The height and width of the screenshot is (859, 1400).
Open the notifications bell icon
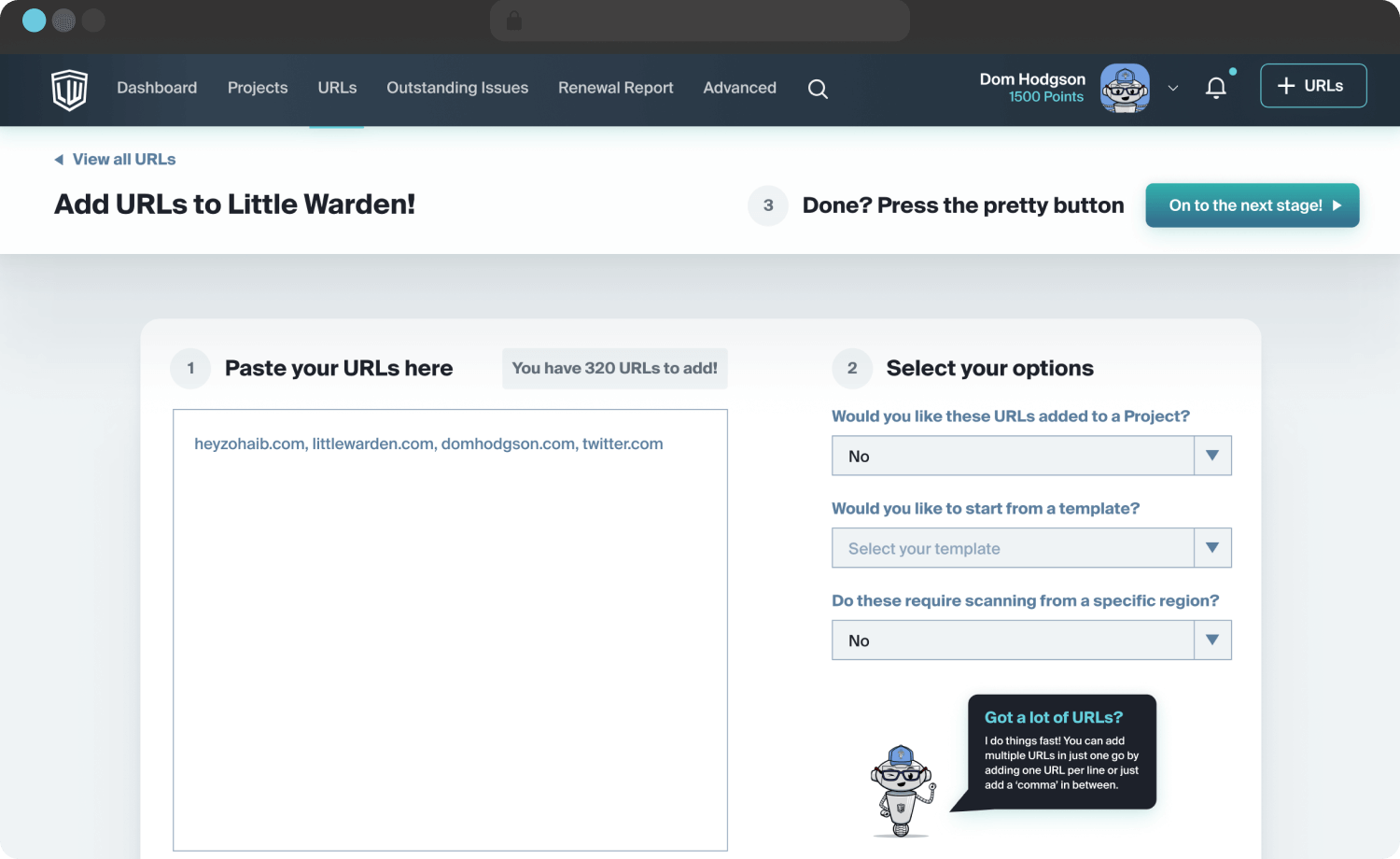coord(1216,88)
